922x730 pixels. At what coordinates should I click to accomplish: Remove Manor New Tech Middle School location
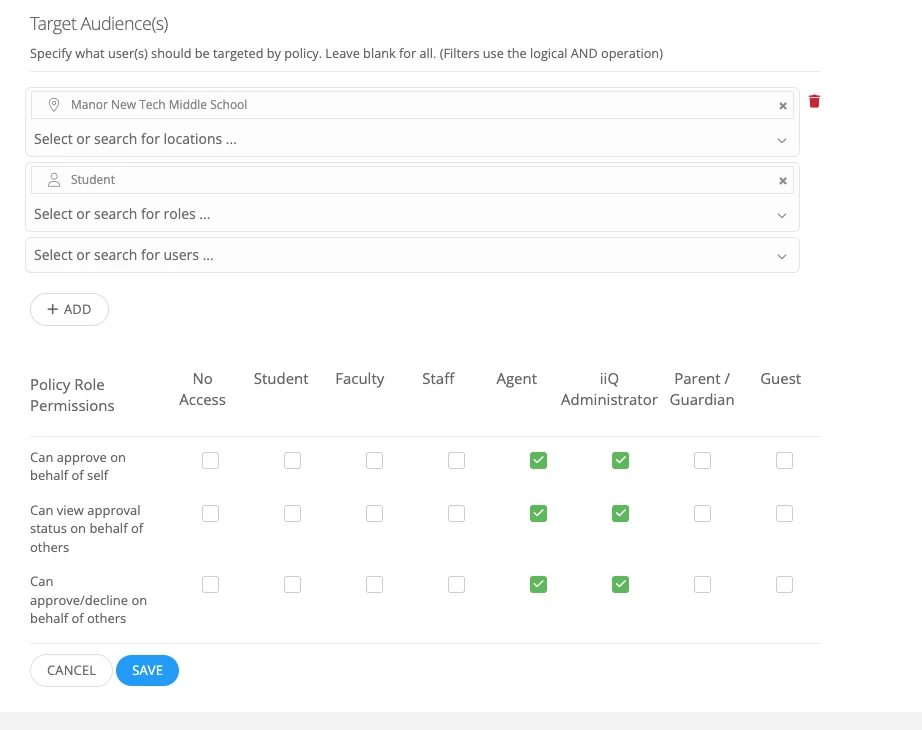[x=783, y=105]
